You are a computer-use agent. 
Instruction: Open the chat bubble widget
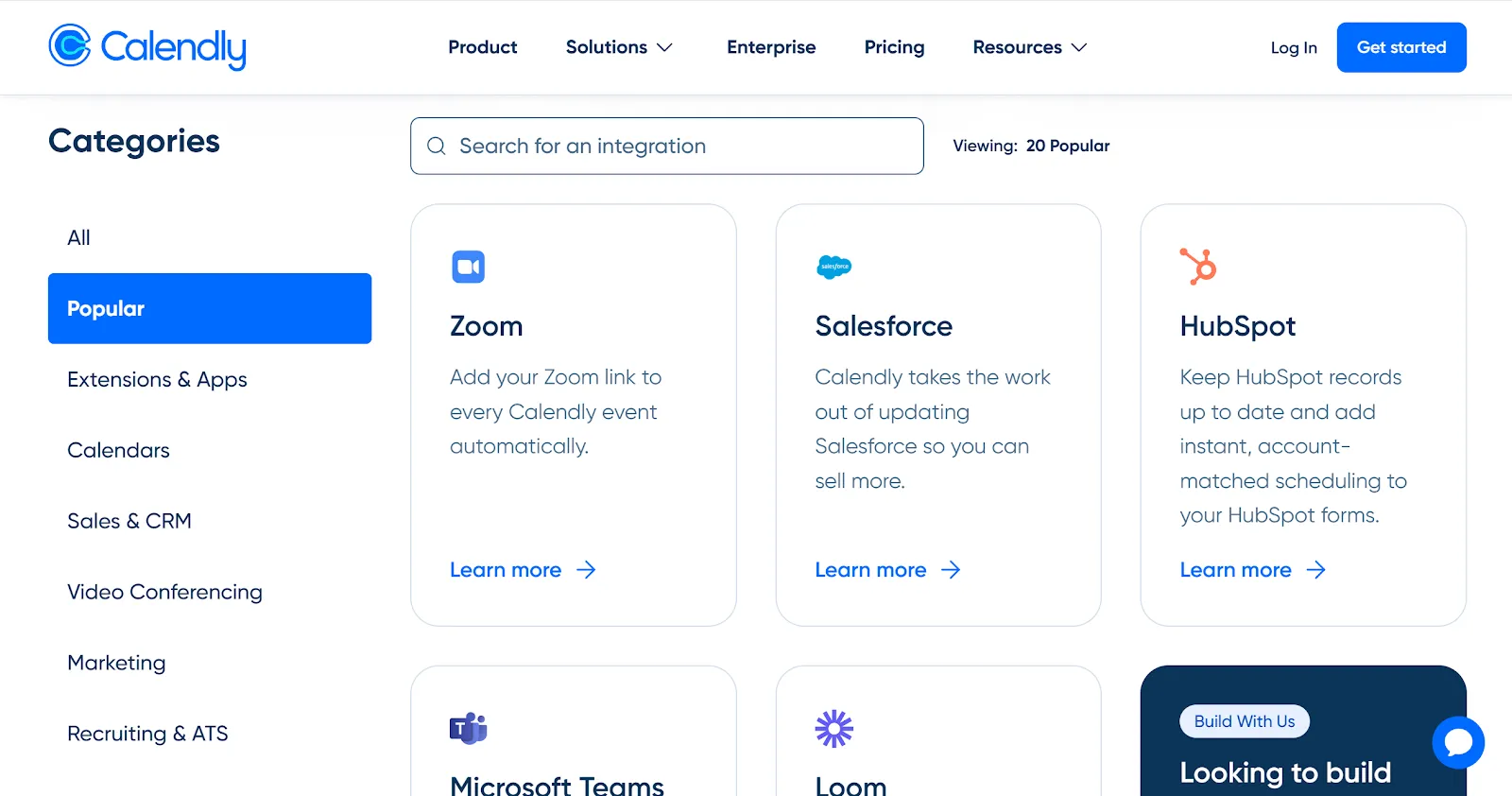click(1458, 742)
